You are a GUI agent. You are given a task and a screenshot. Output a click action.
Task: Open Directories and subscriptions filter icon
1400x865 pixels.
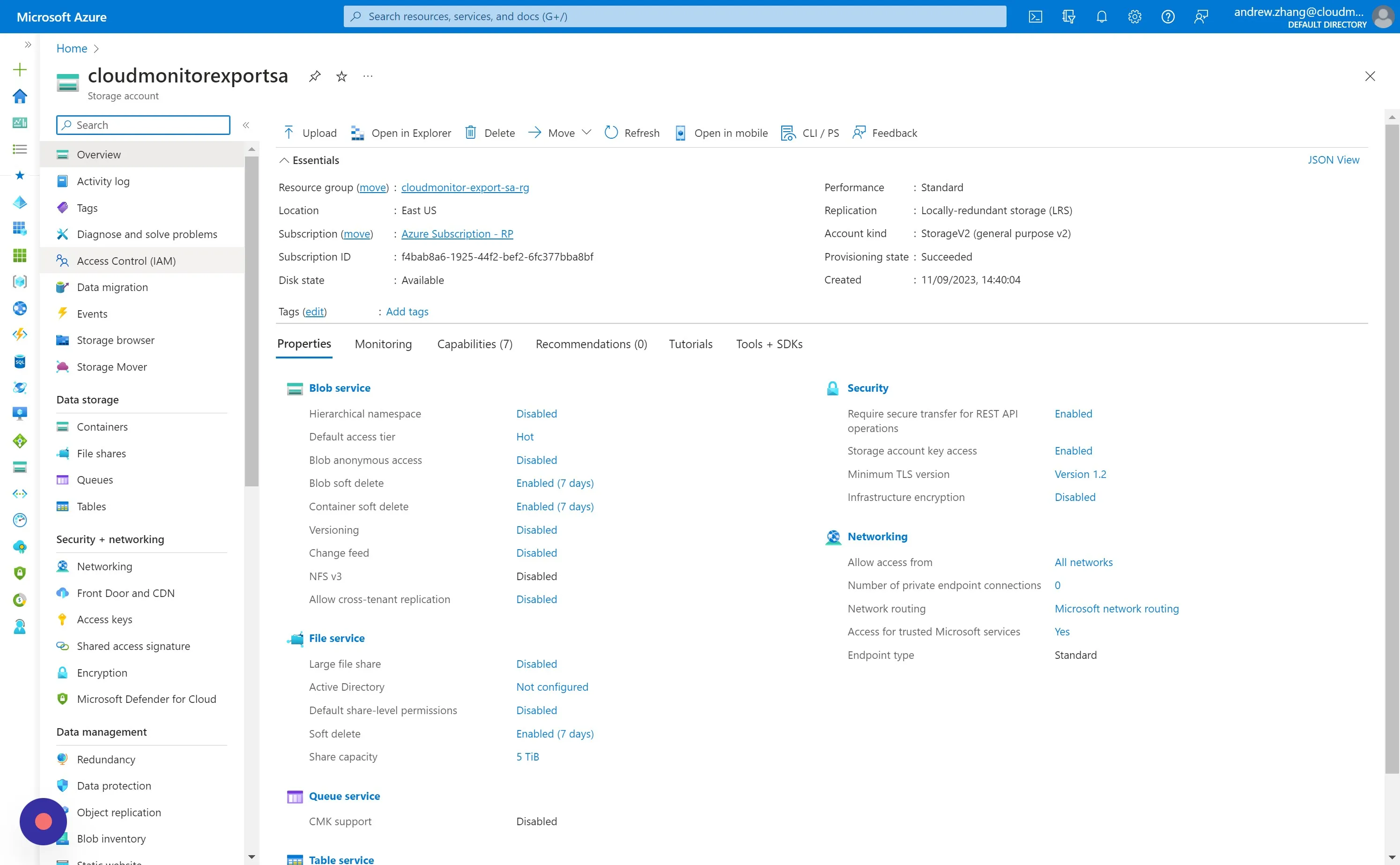click(1068, 16)
